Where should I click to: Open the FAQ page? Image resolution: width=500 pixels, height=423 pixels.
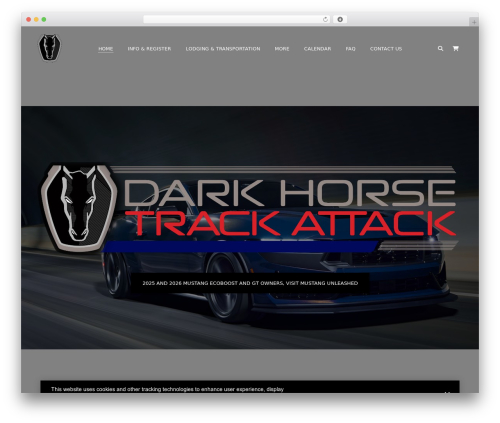[350, 49]
